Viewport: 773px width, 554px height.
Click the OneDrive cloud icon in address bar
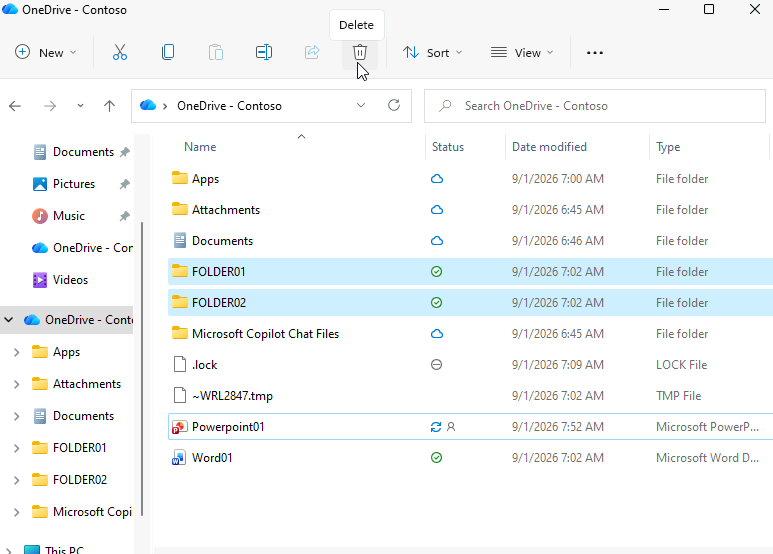point(147,105)
